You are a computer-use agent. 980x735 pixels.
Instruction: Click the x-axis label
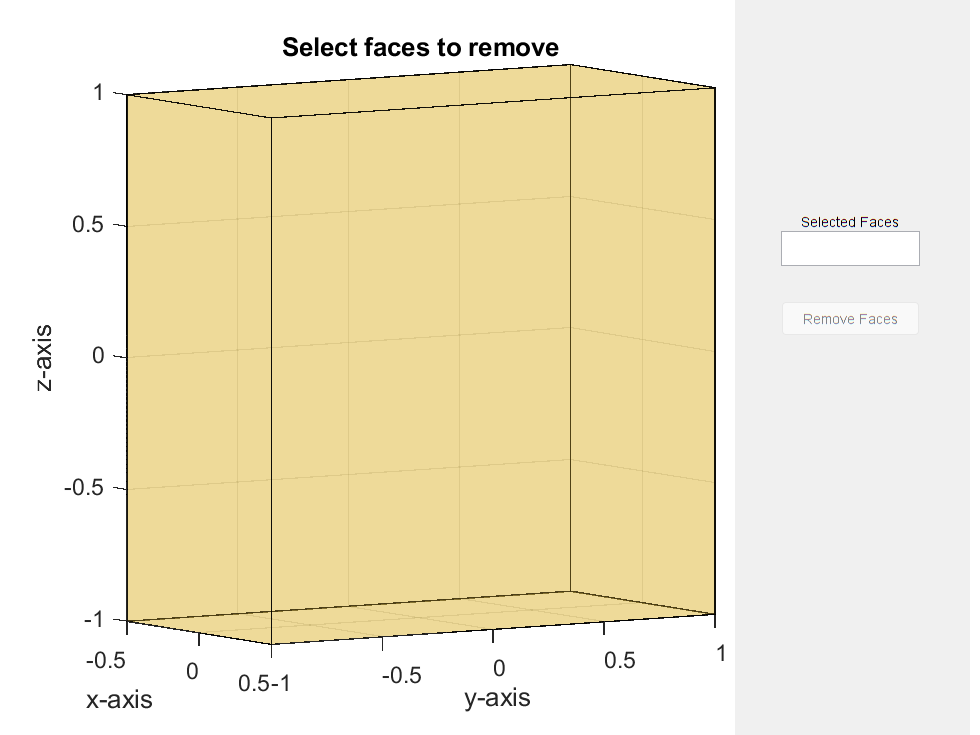(119, 699)
